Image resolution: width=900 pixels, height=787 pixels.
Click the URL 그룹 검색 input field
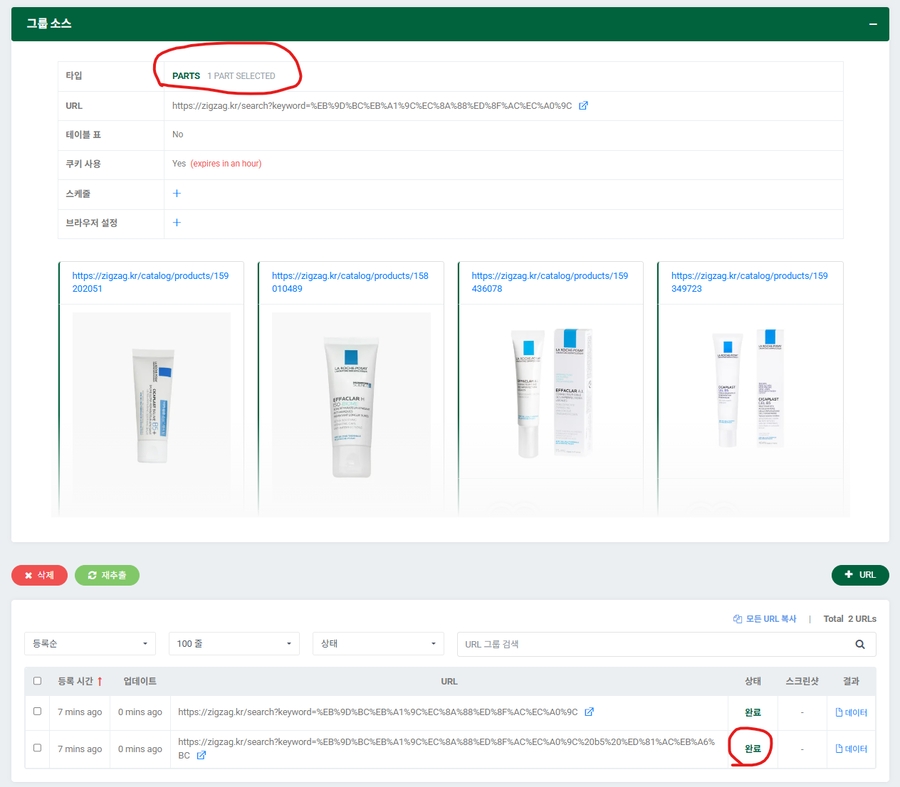tap(650, 644)
